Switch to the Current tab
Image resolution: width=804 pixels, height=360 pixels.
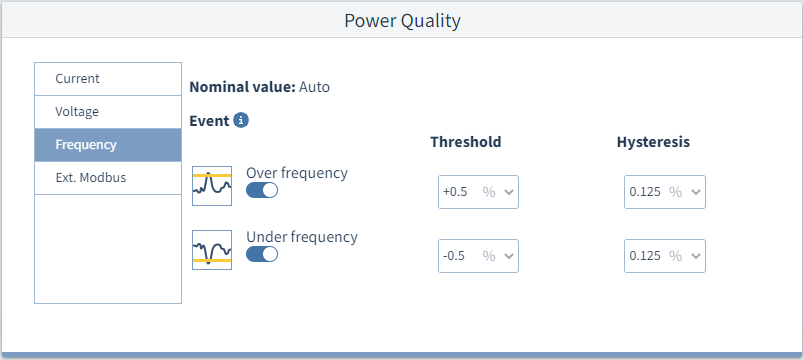pyautogui.click(x=108, y=79)
